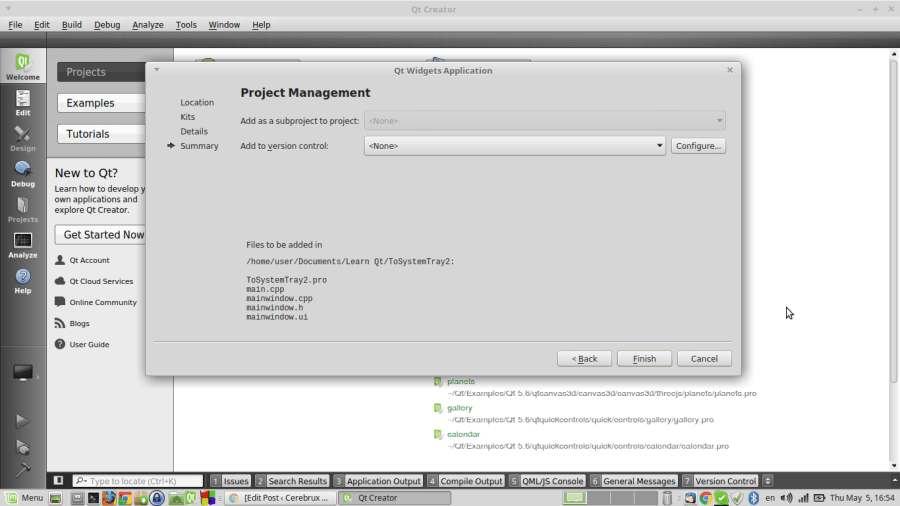The height and width of the screenshot is (506, 900).
Task: Open Edit mode in sidebar
Action: pos(23,103)
